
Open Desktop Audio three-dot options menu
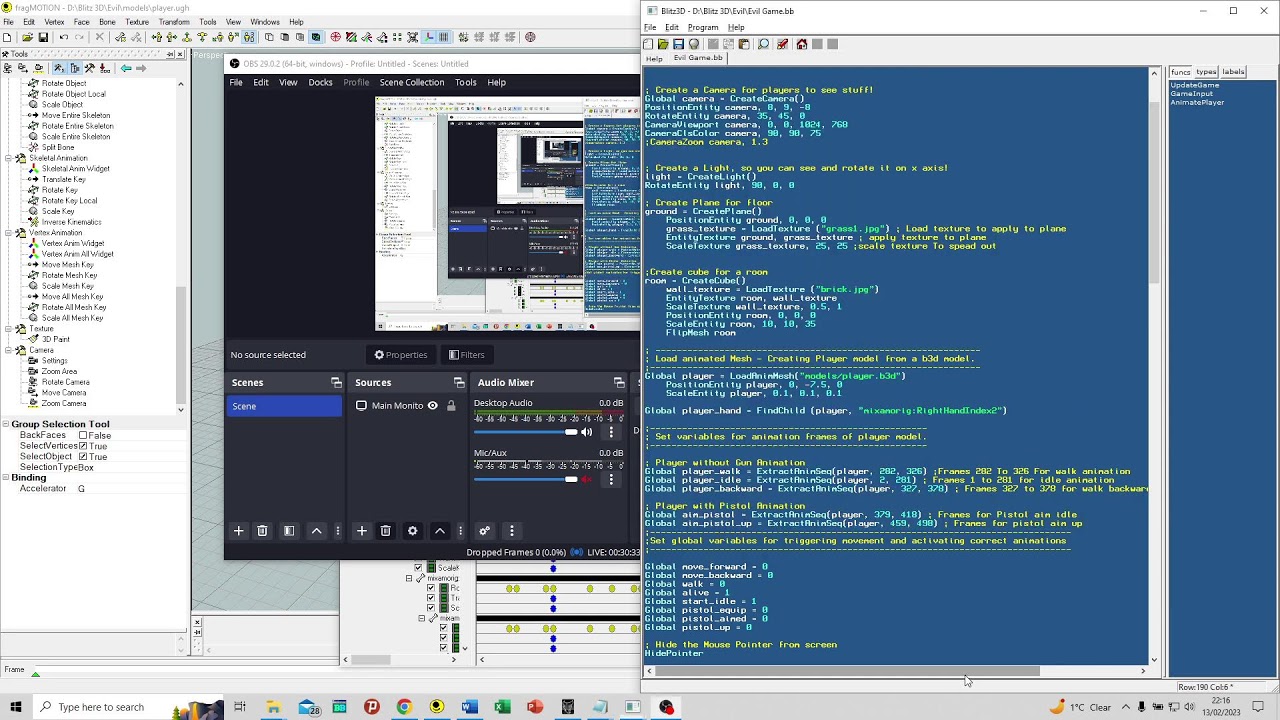click(x=611, y=432)
